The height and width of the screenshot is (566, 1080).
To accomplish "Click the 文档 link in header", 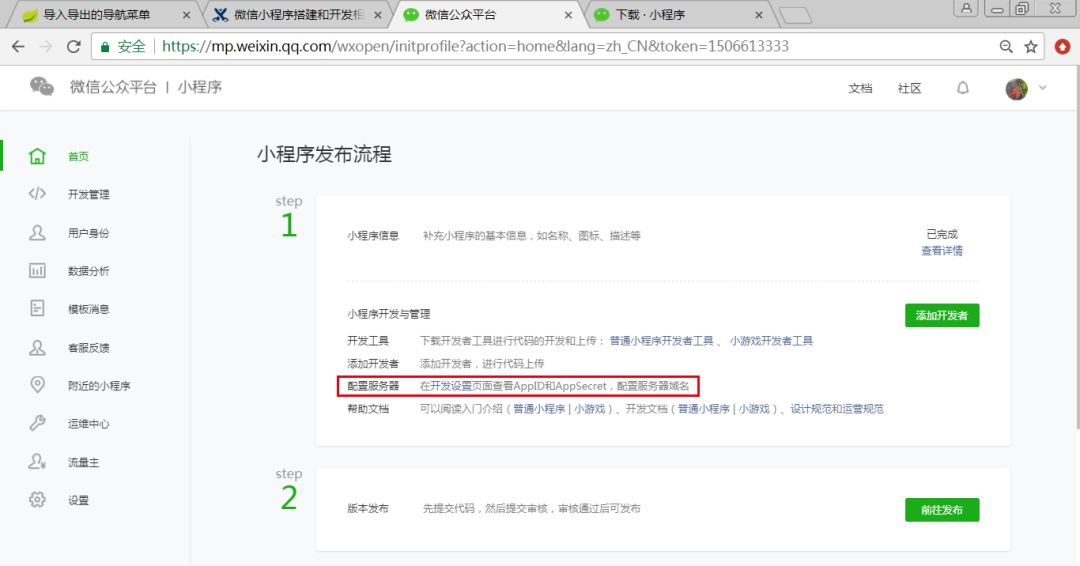I will (x=860, y=88).
